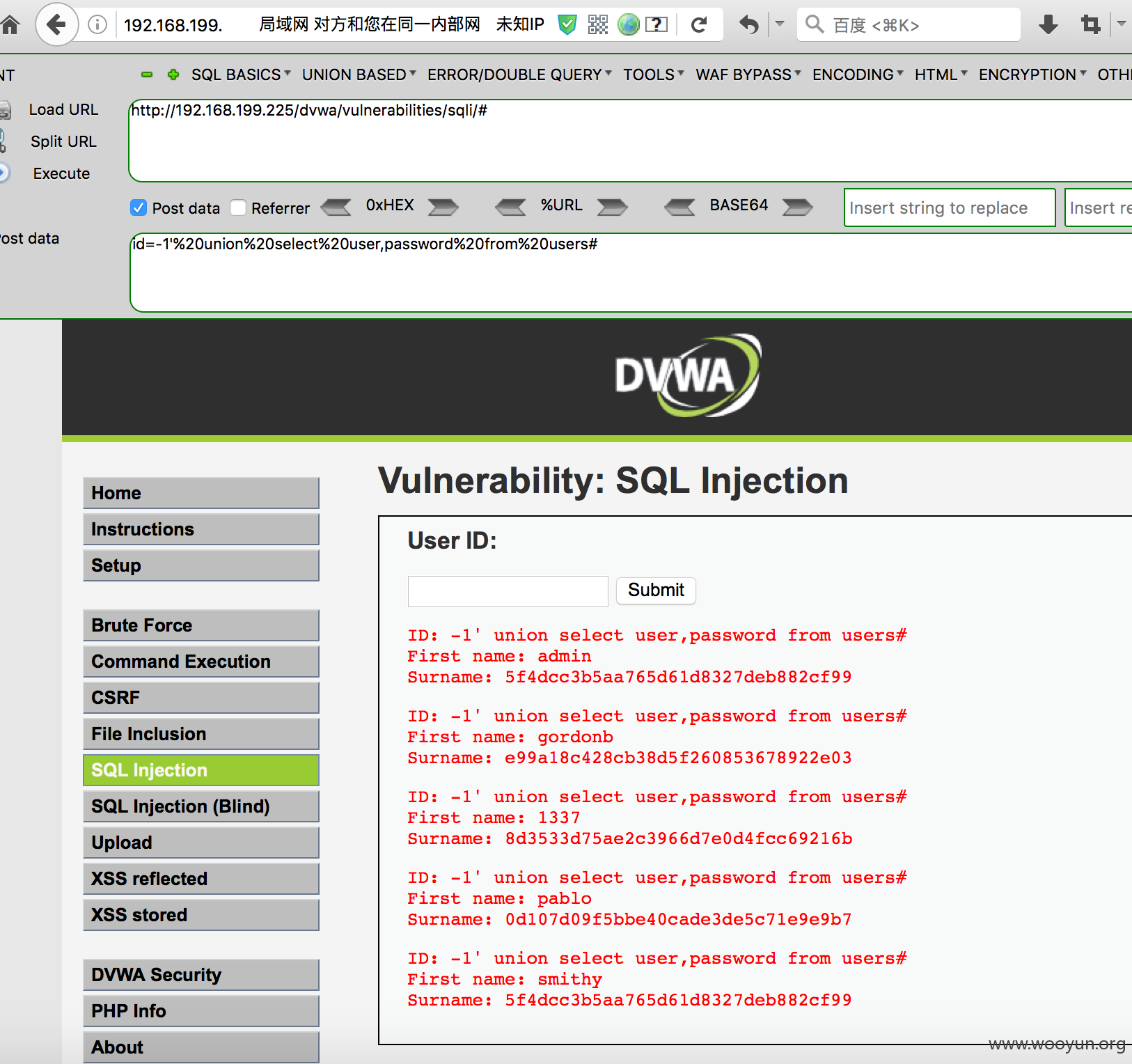1132x1064 pixels.
Task: Open the PHP Info page
Action: pos(201,1011)
